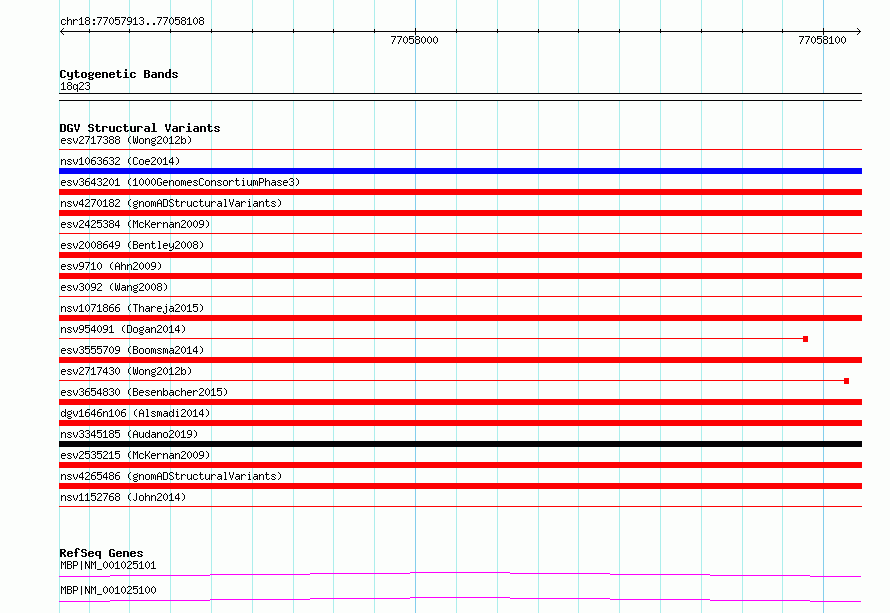
Task: Click the 18q23 cytogenetic band label
Action: point(75,86)
